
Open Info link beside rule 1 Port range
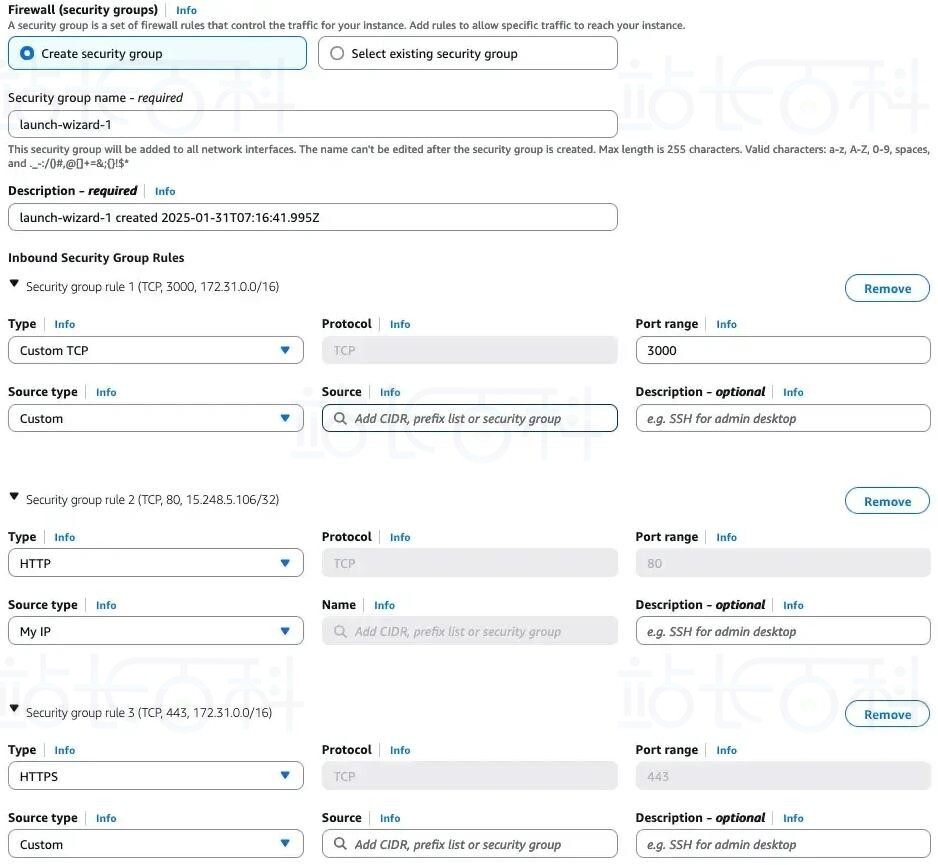pos(726,324)
